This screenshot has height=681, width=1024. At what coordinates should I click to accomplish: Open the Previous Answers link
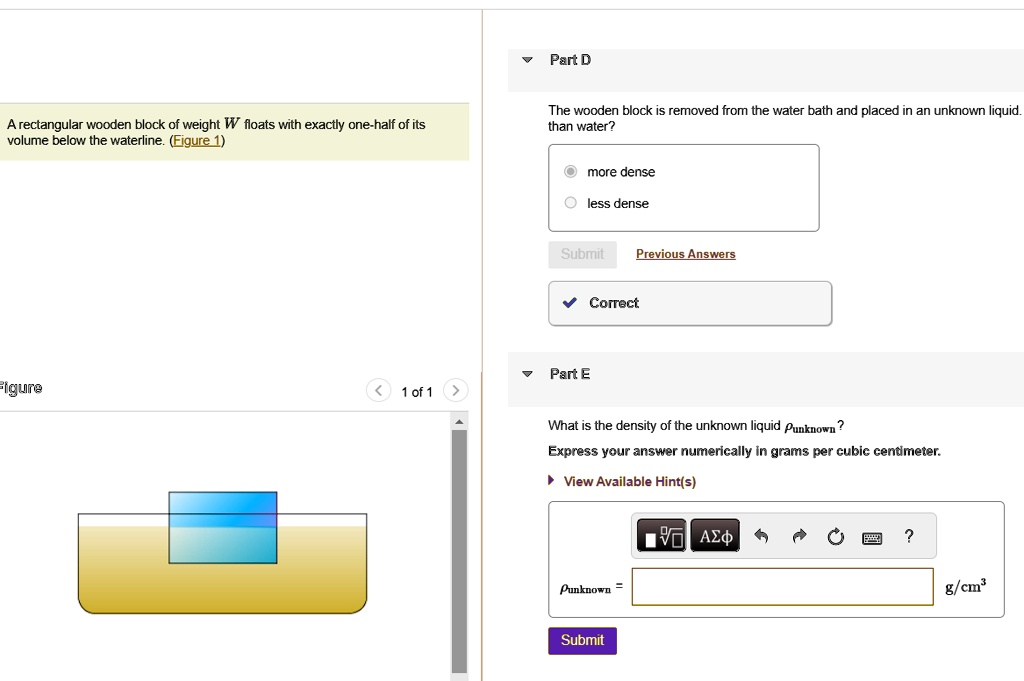click(x=685, y=254)
